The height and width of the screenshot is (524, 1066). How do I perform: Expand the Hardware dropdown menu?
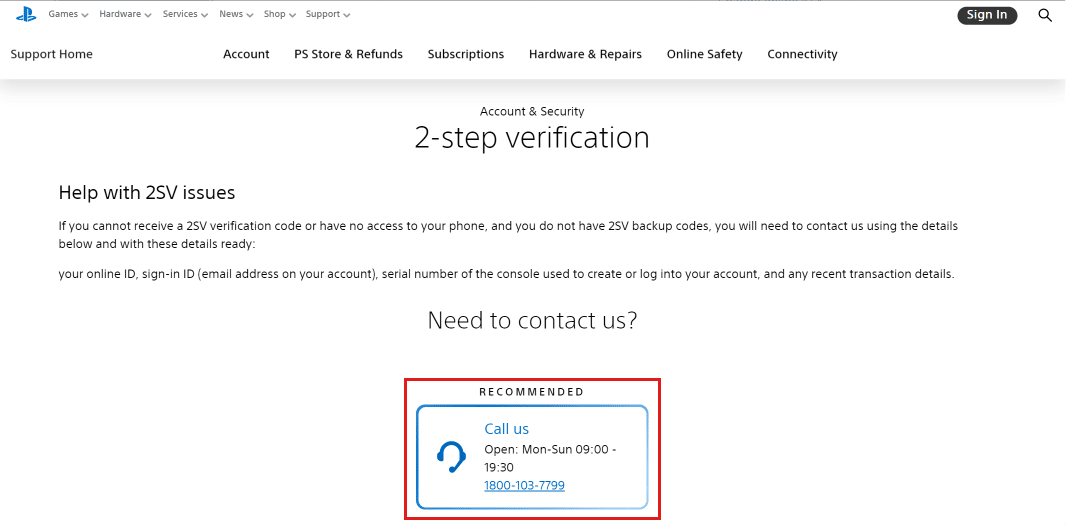(x=126, y=14)
